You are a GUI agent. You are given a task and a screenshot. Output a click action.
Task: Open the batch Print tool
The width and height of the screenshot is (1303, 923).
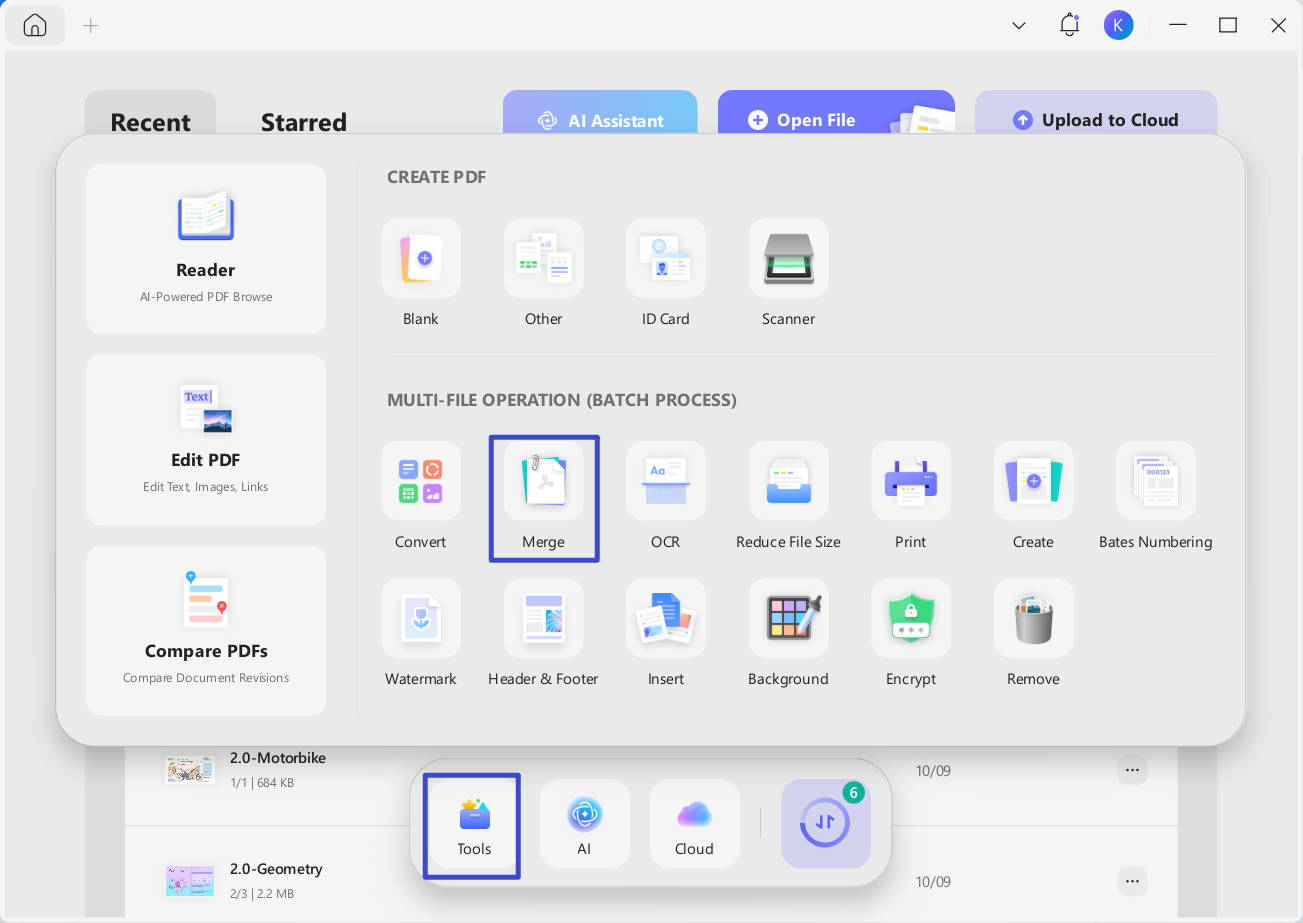point(911,481)
